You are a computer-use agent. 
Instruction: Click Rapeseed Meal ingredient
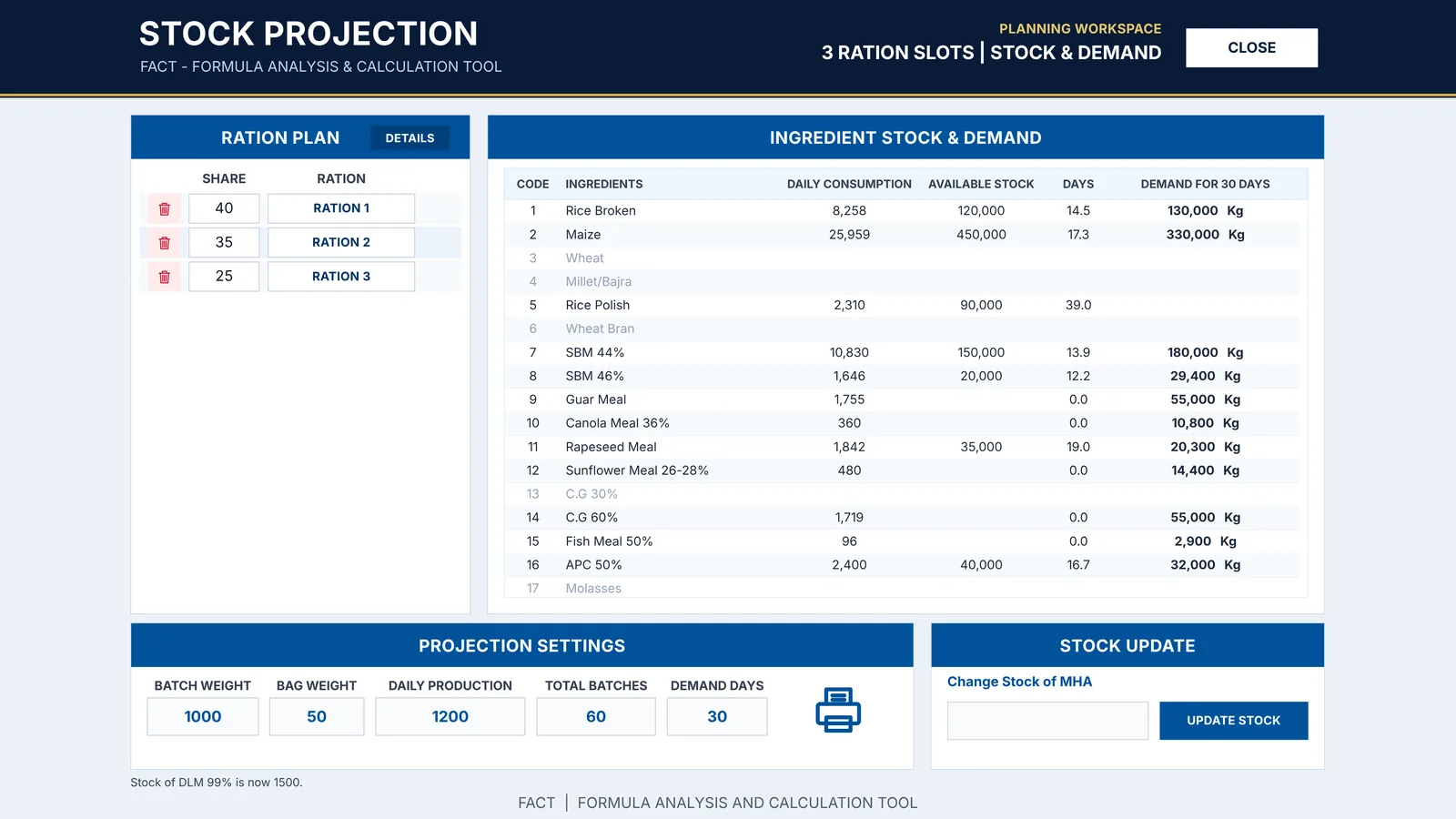pyautogui.click(x=612, y=447)
